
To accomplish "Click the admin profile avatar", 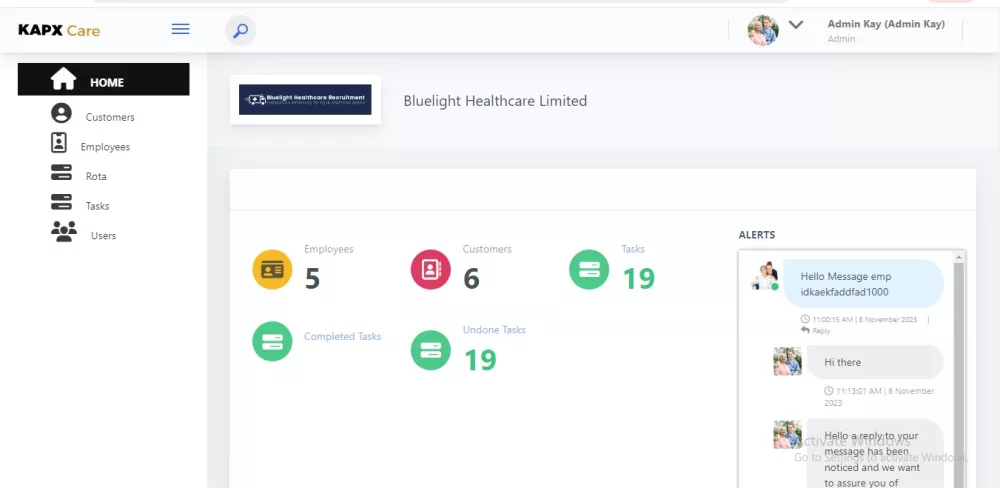I will (x=763, y=31).
